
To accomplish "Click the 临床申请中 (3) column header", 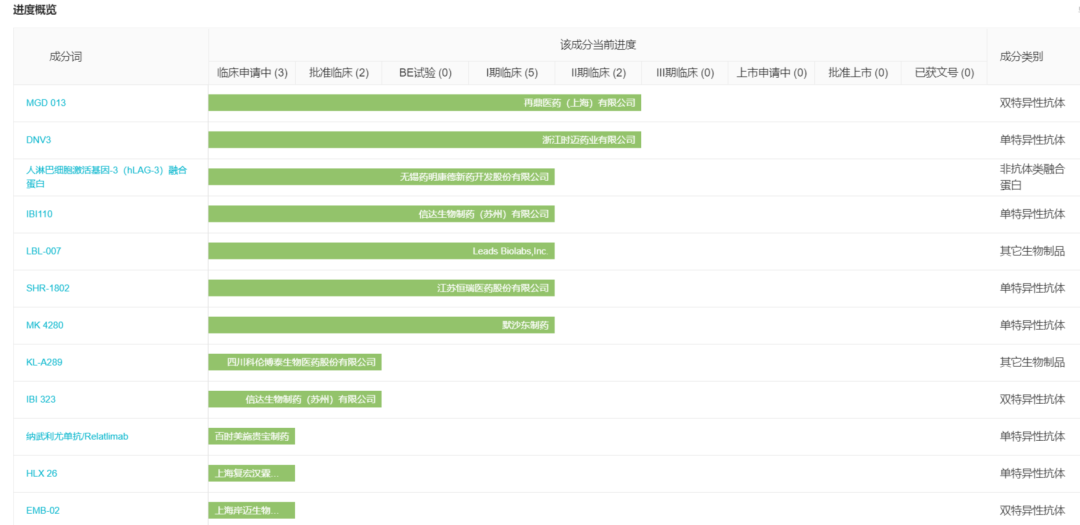I will (252, 73).
